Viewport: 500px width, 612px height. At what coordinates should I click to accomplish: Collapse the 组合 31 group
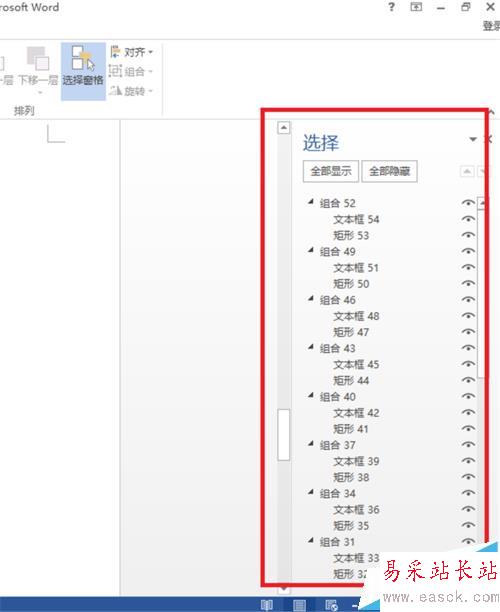[x=311, y=541]
